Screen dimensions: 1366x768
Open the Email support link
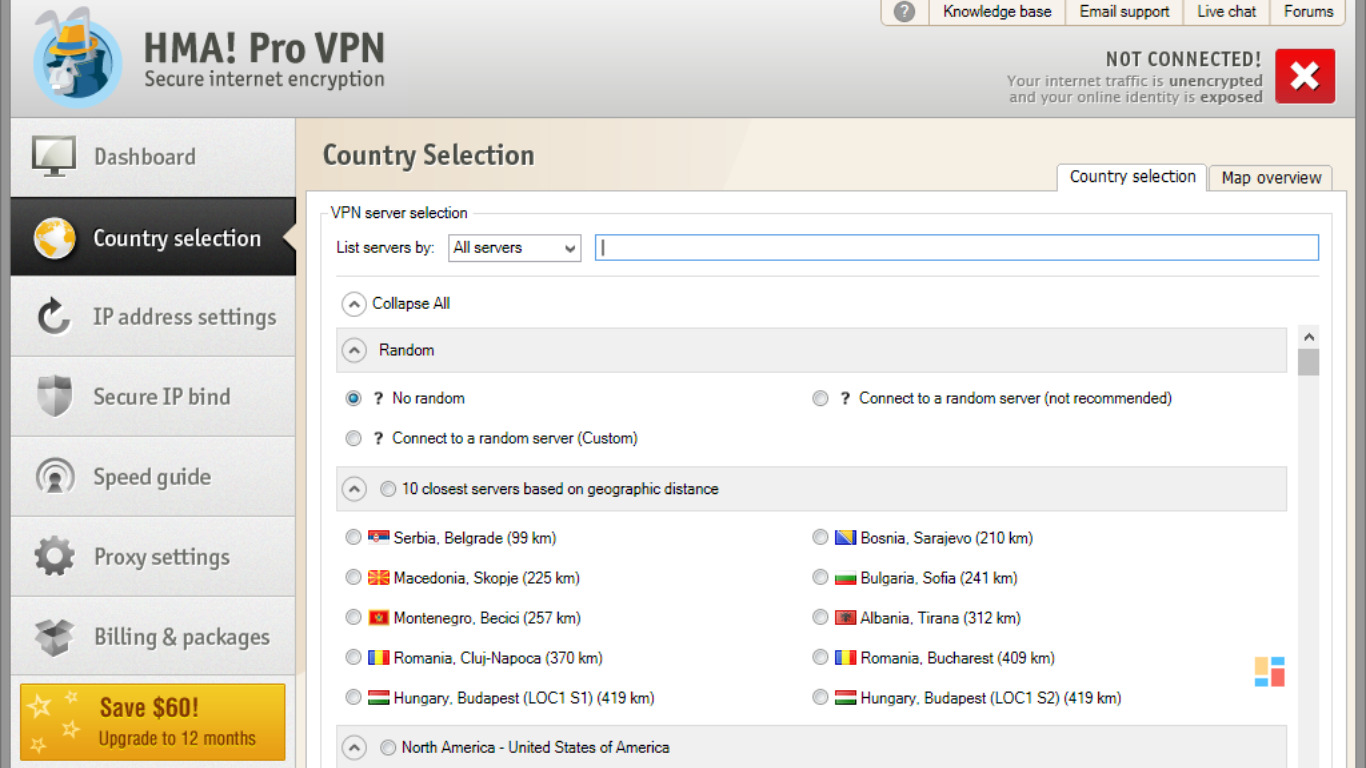point(1124,12)
